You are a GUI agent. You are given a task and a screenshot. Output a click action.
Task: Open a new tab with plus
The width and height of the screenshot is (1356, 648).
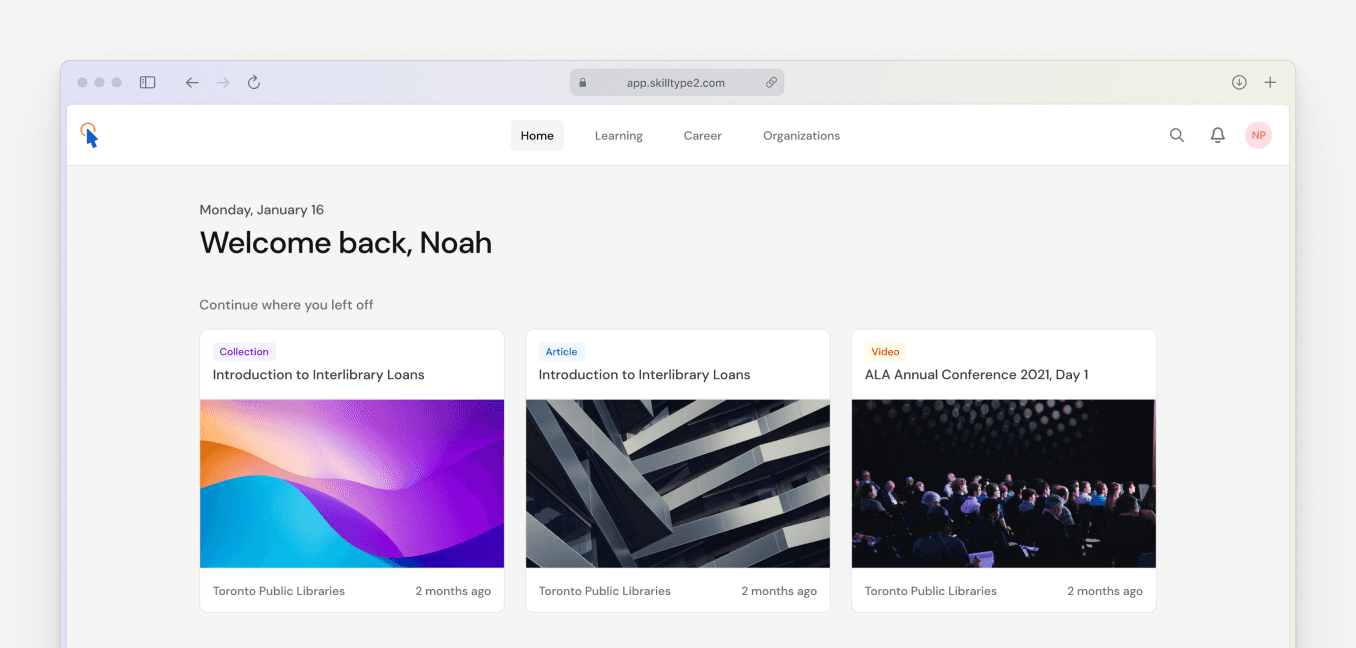coord(1270,83)
